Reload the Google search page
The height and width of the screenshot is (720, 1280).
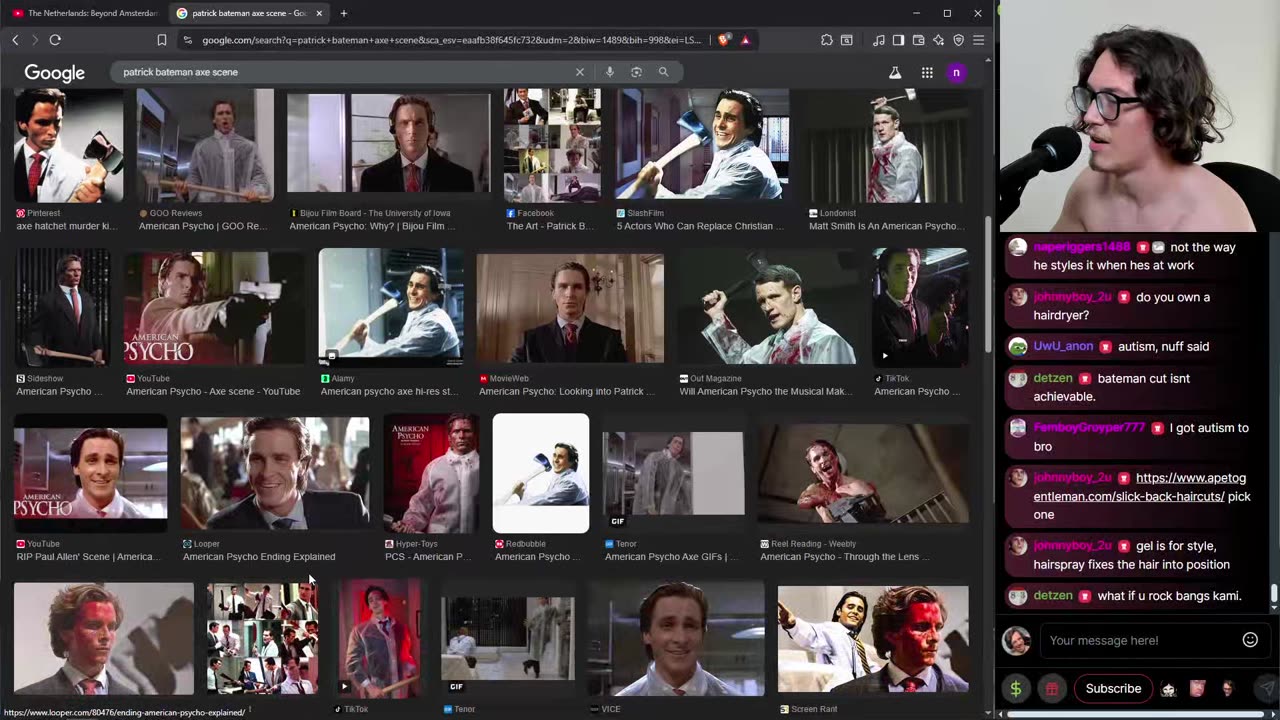point(55,40)
